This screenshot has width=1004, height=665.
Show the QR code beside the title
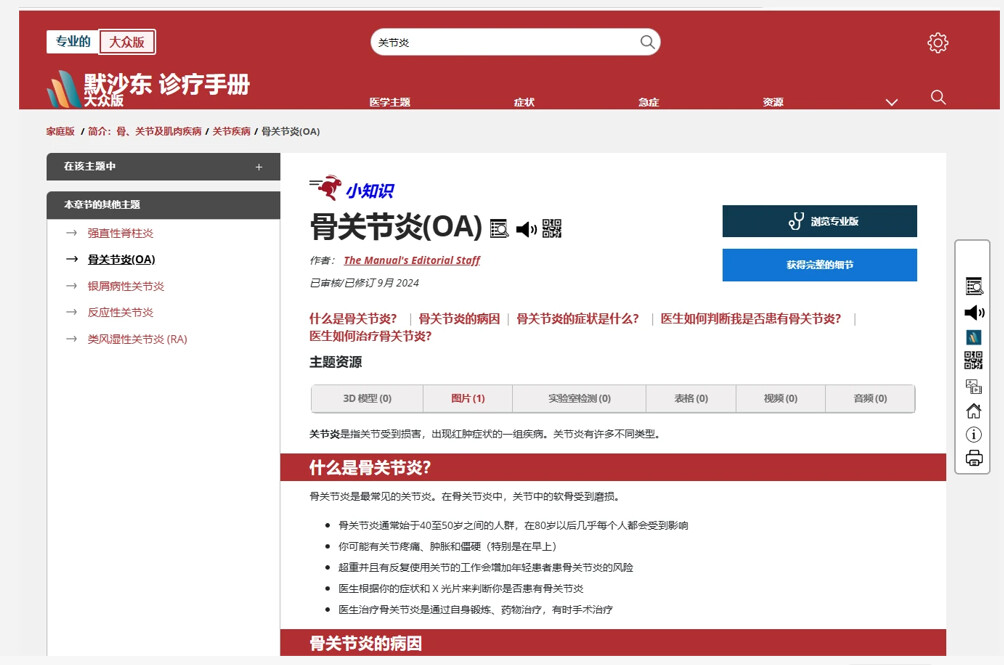552,228
